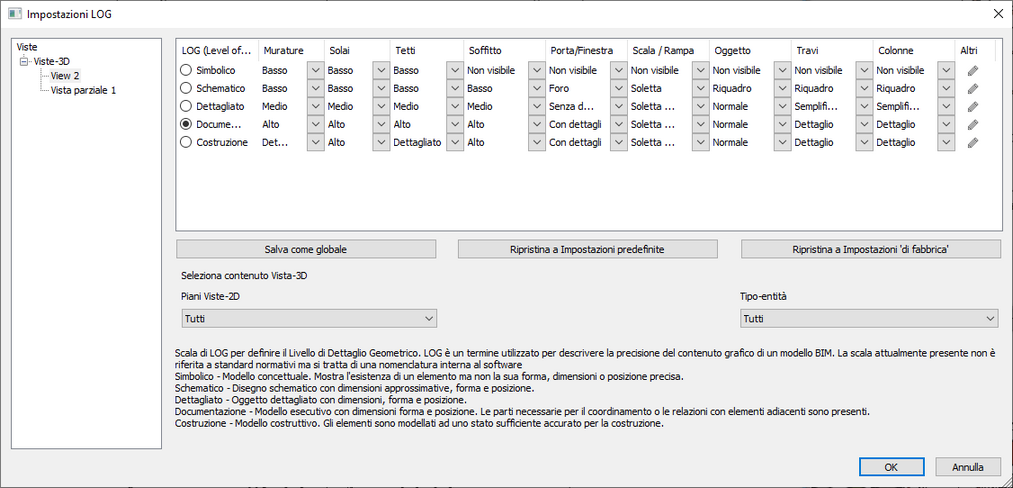The height and width of the screenshot is (488, 1013).
Task: Edit other settings for the Simbolico row
Action: coord(972,70)
